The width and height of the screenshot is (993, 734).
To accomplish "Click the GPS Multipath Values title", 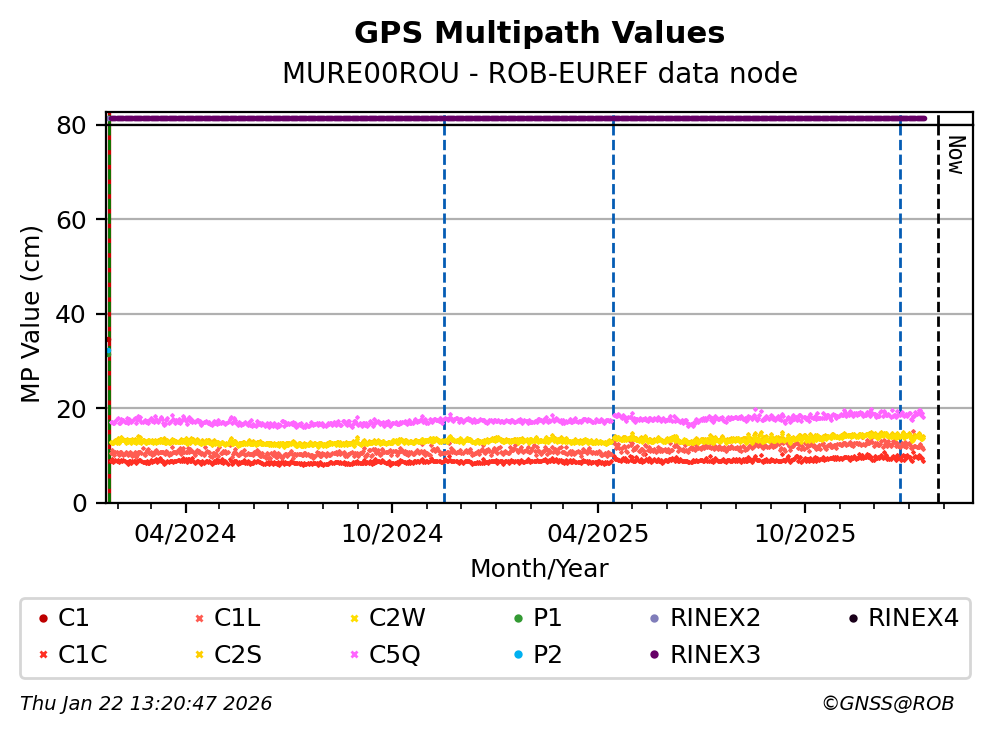I will (539, 34).
